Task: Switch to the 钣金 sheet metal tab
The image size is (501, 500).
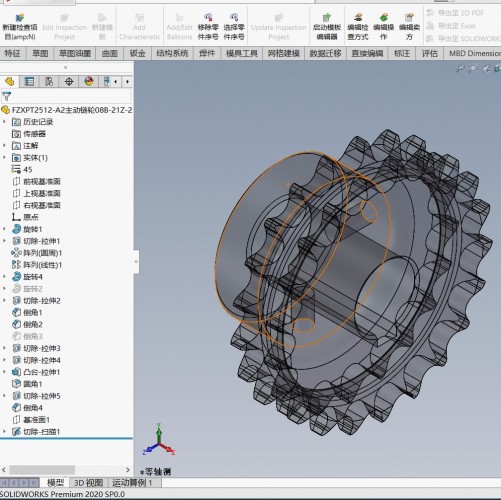Action: point(137,53)
